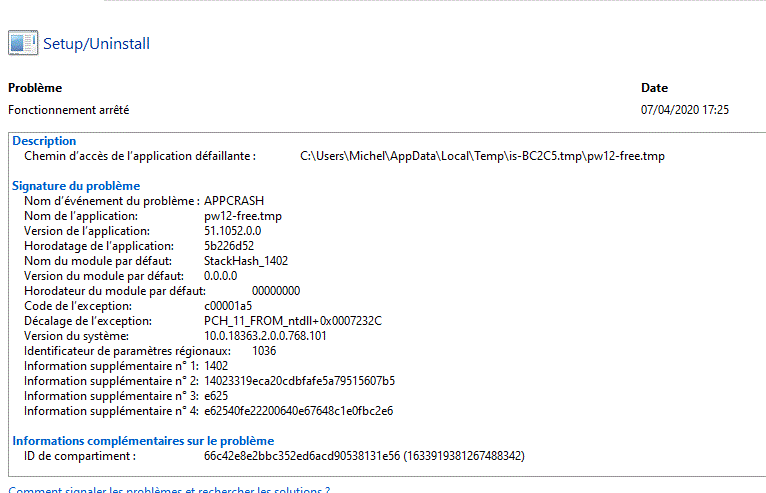The width and height of the screenshot is (766, 493).
Task: Click the date value 07/04/2020 17:25
Action: click(684, 110)
